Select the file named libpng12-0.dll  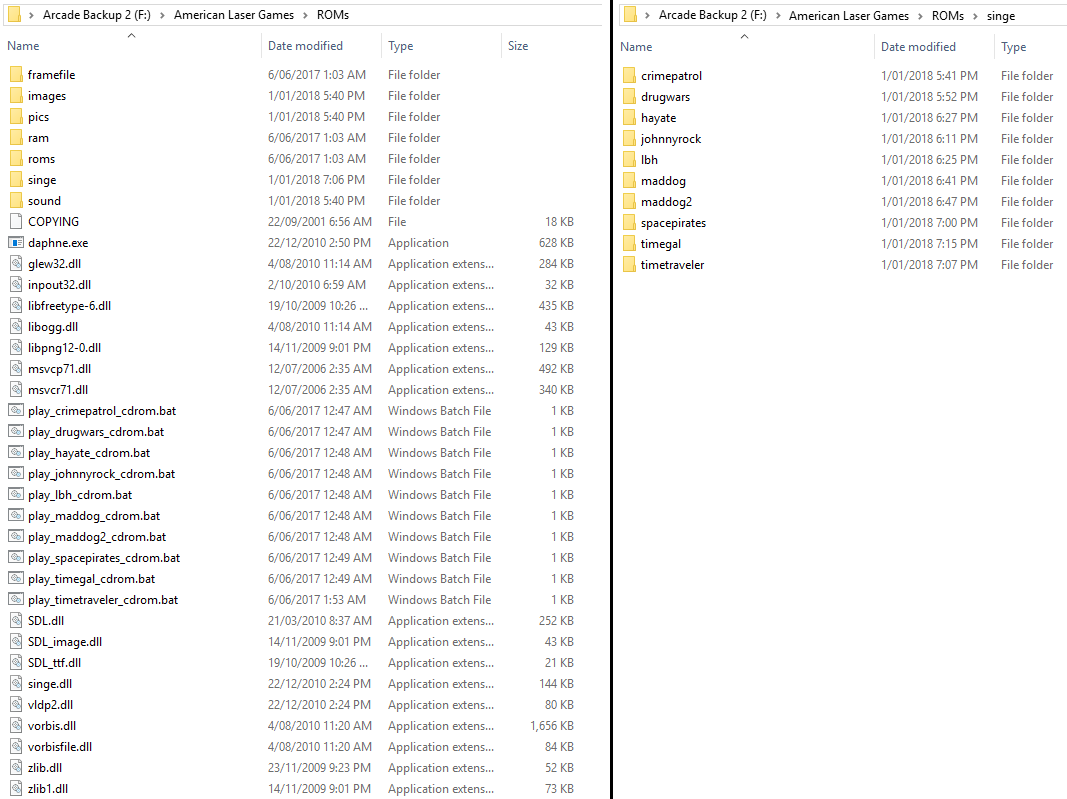(x=65, y=348)
